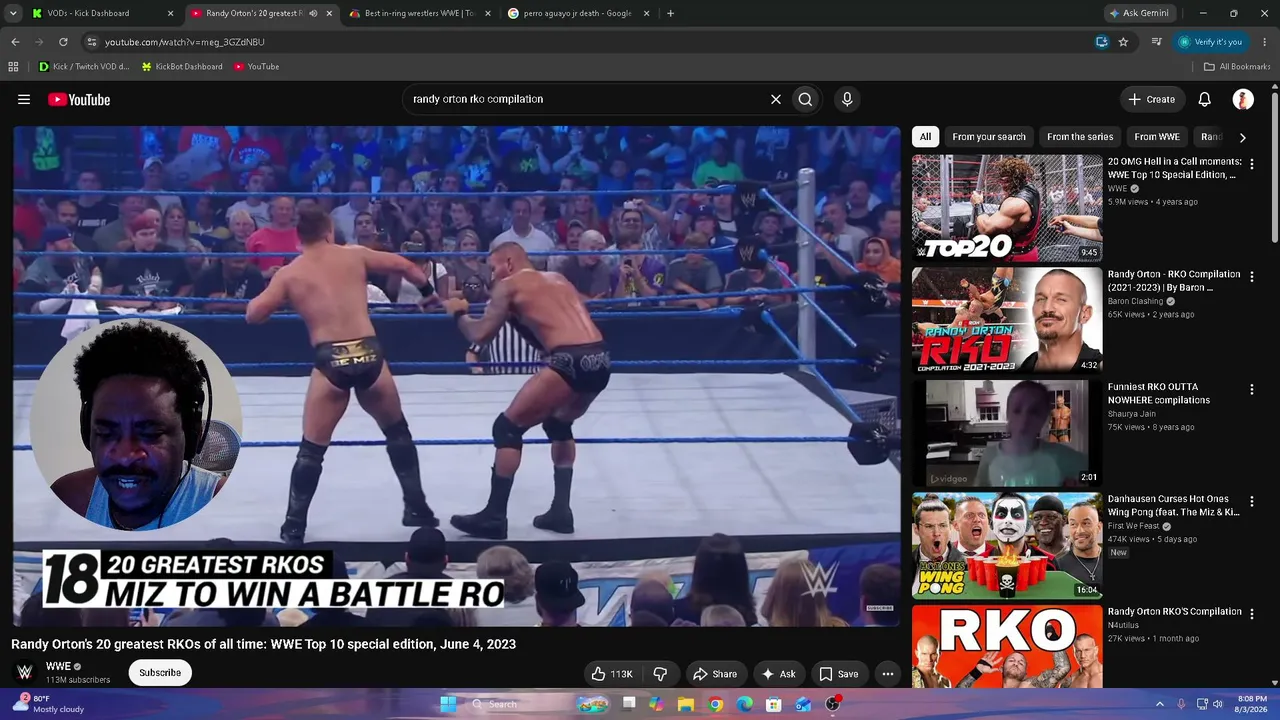Open YouTube notifications bell

[1205, 99]
